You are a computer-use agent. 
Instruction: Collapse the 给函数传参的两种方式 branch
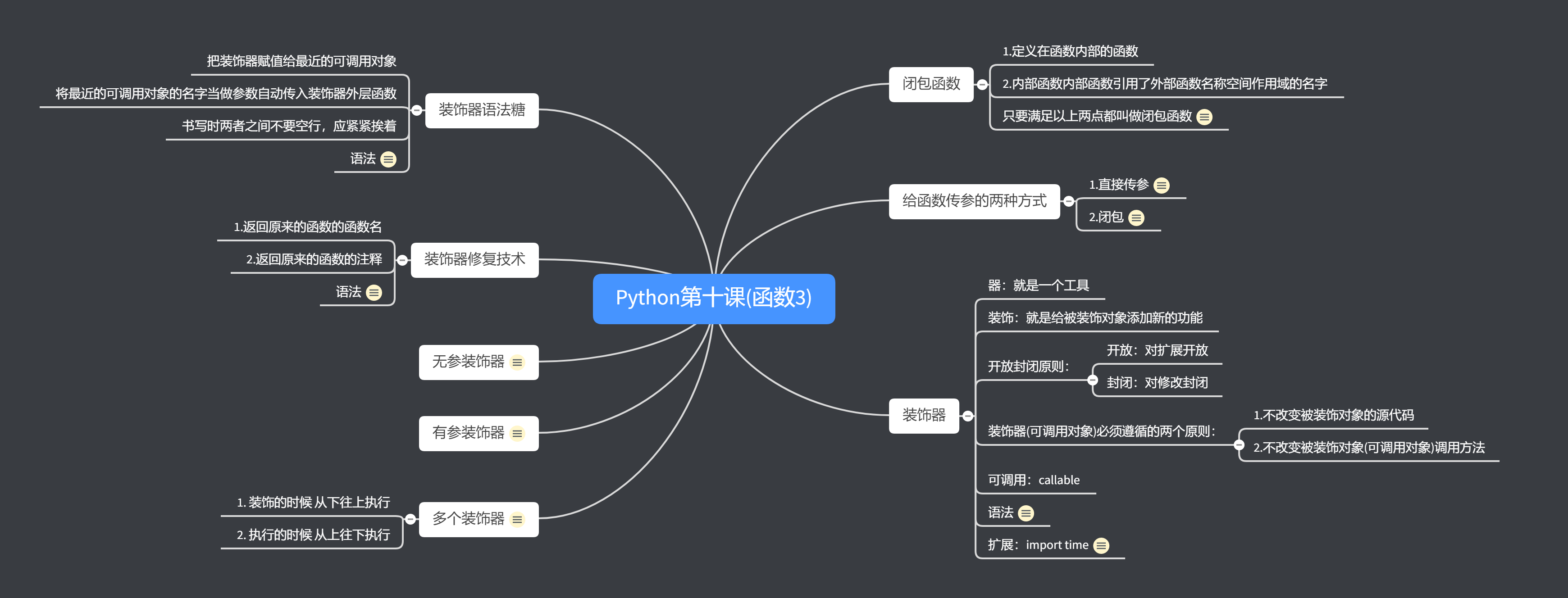point(1068,201)
